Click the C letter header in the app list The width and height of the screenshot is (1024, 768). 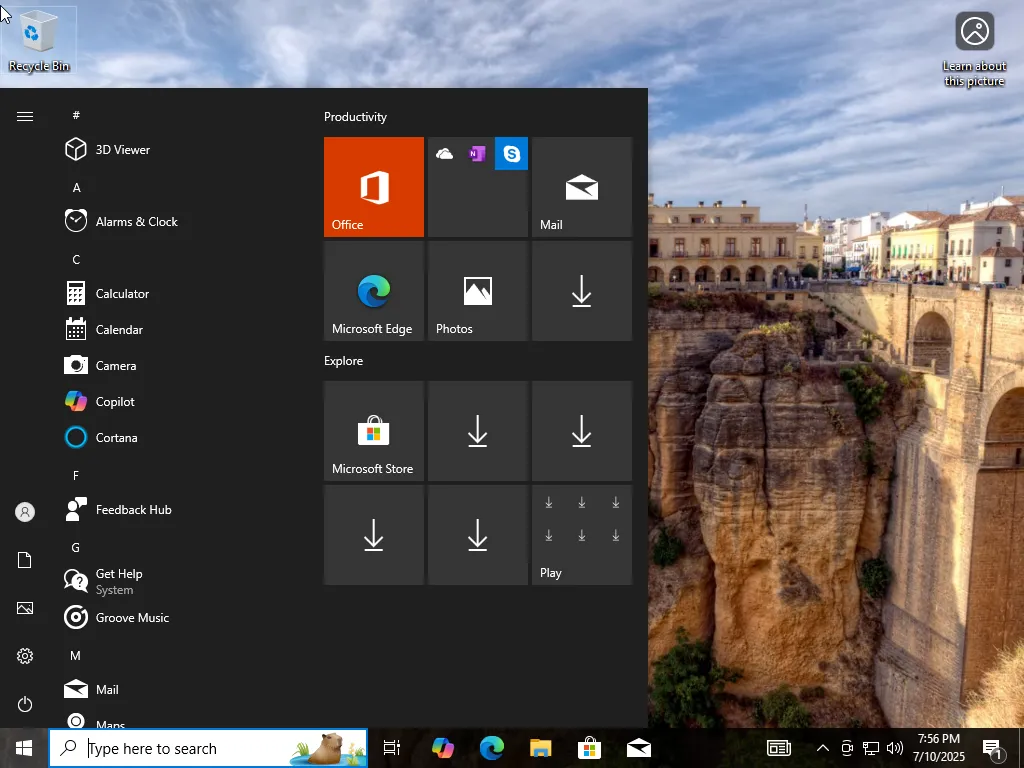coord(76,259)
